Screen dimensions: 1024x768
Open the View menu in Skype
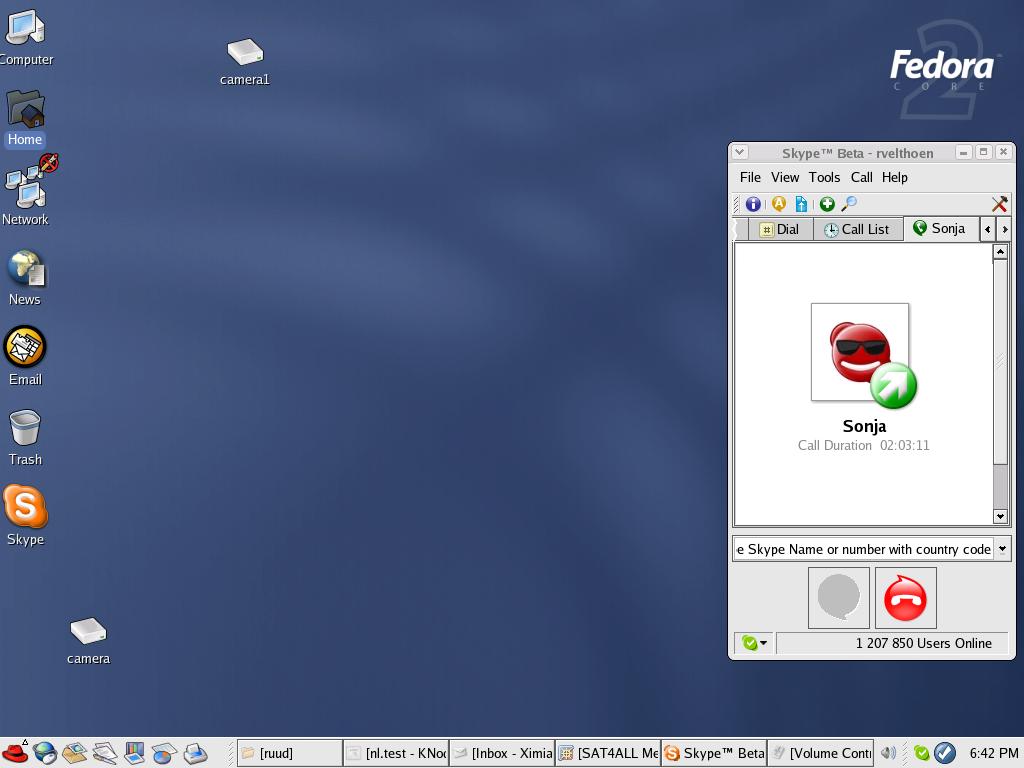(785, 178)
